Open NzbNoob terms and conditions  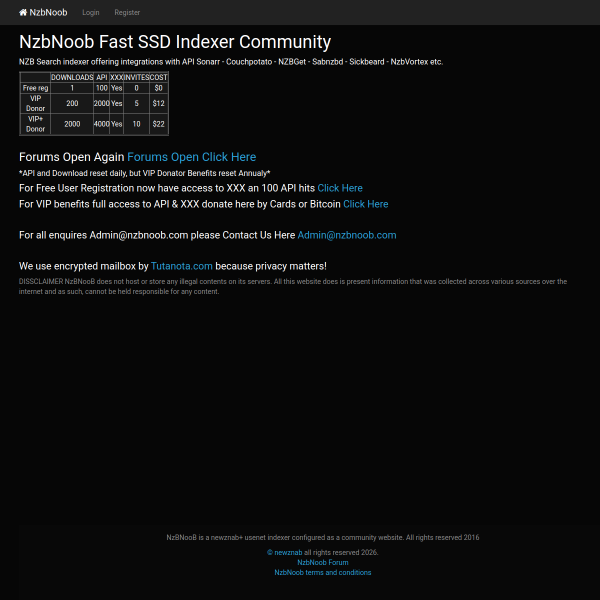pyautogui.click(x=323, y=572)
